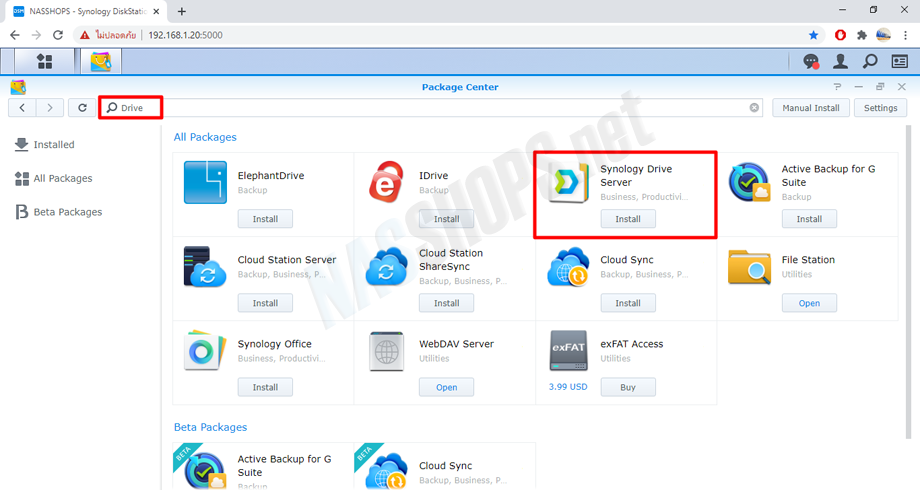Screen dimensions: 920x490
Task: Select All Packages in the sidebar
Action: (53, 178)
